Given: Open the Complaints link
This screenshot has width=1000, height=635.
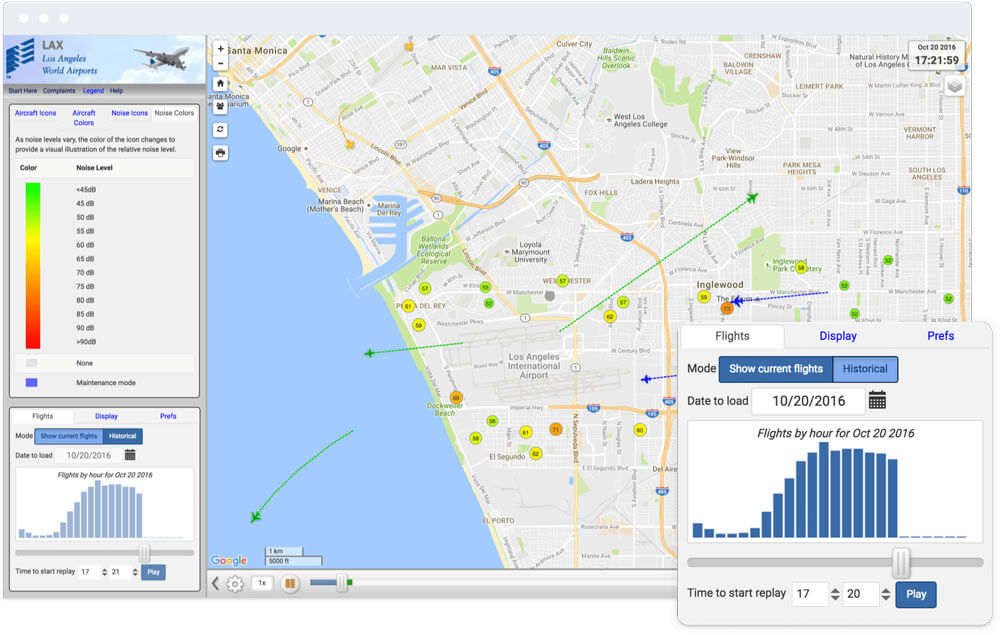Looking at the screenshot, I should 59,91.
